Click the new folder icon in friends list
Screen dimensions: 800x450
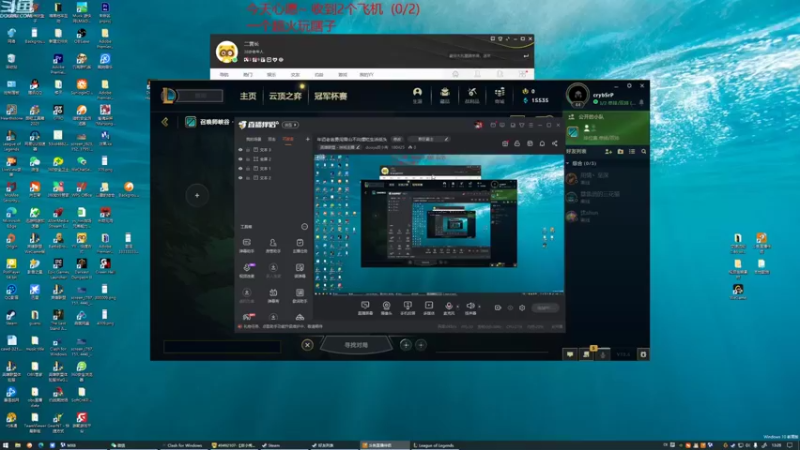click(x=620, y=152)
